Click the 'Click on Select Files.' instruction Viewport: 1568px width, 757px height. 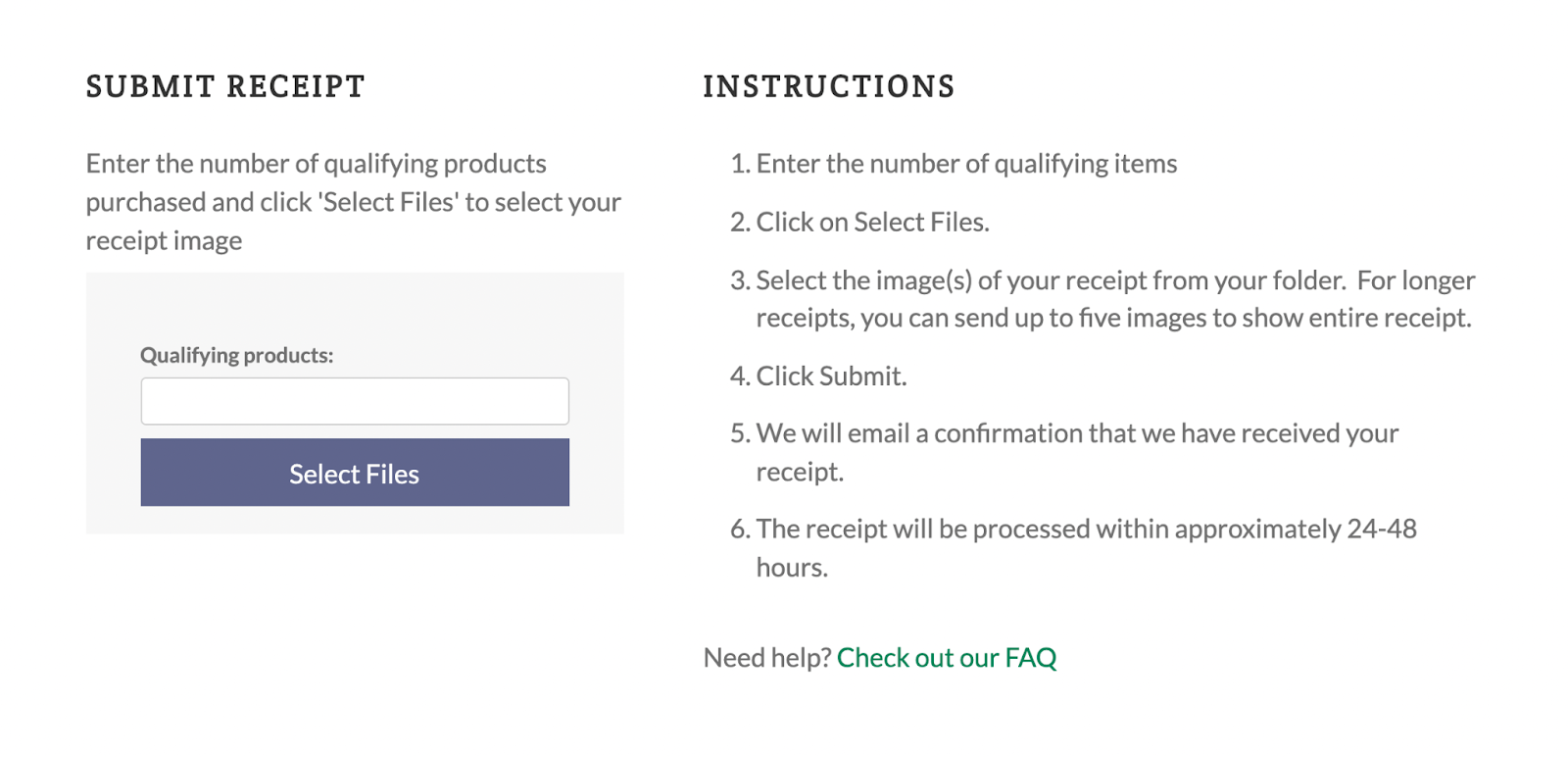coord(872,222)
